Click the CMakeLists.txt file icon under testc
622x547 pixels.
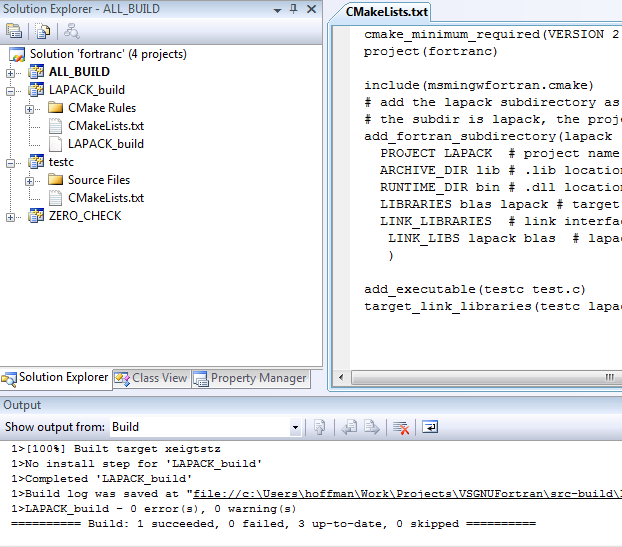point(55,198)
